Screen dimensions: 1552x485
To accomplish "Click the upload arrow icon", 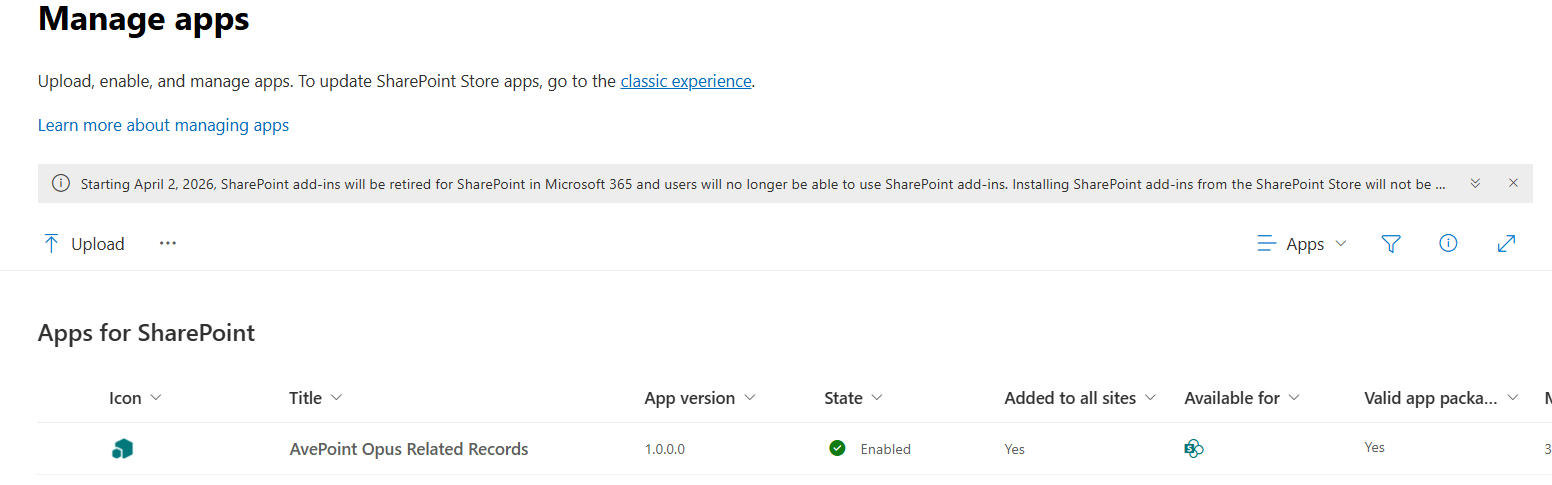I will point(51,244).
